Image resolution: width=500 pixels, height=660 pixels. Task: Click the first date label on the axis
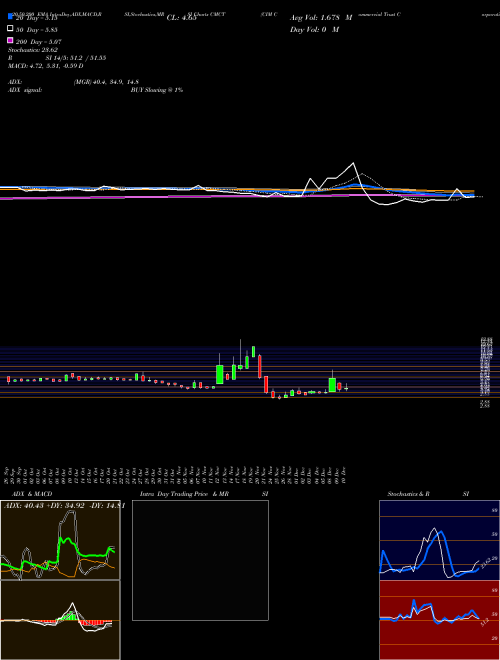(7, 476)
